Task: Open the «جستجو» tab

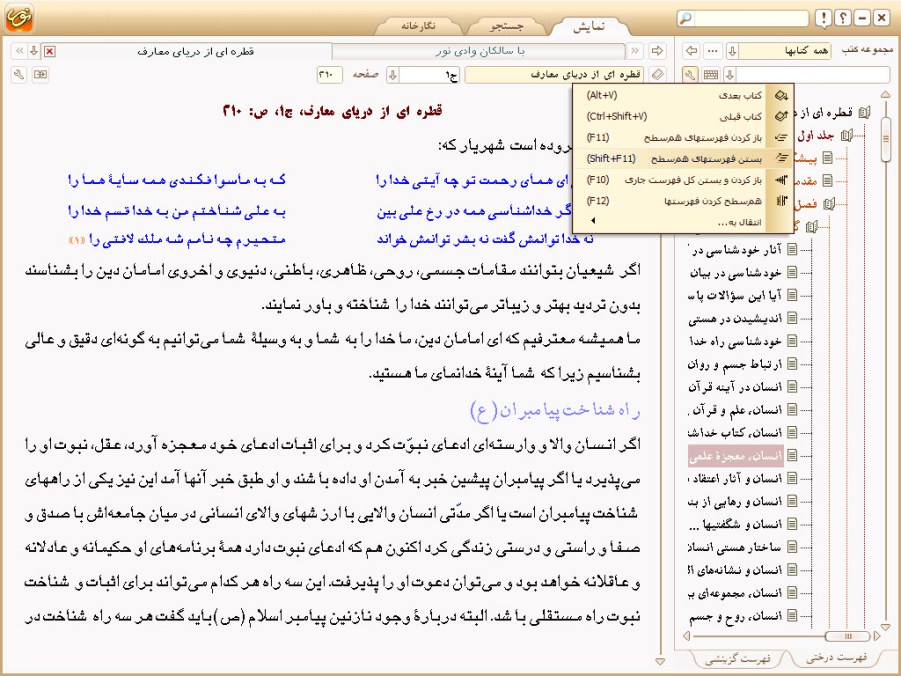Action: point(507,26)
